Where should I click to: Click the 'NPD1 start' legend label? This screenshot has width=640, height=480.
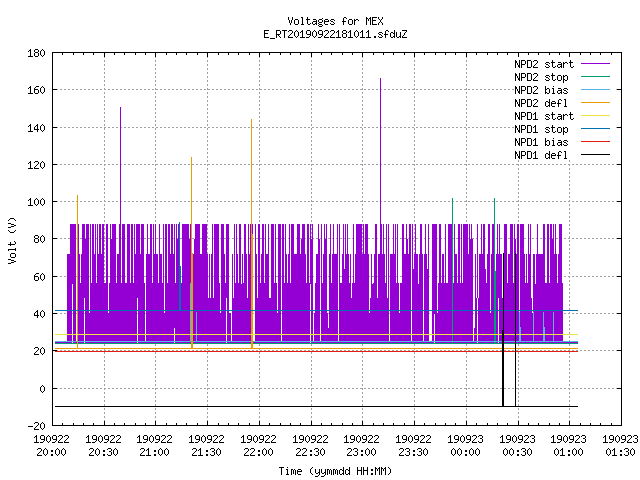pos(544,116)
